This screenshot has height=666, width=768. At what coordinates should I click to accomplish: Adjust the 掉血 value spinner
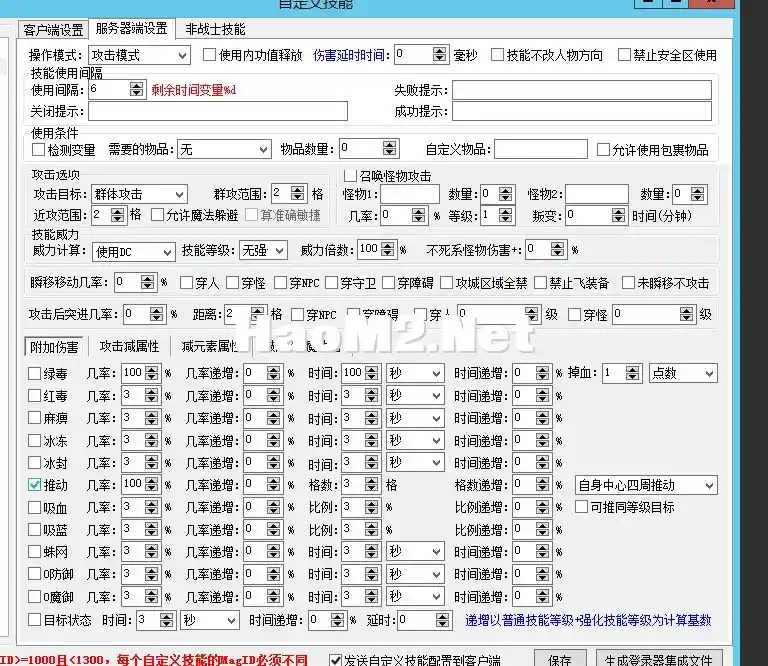633,373
